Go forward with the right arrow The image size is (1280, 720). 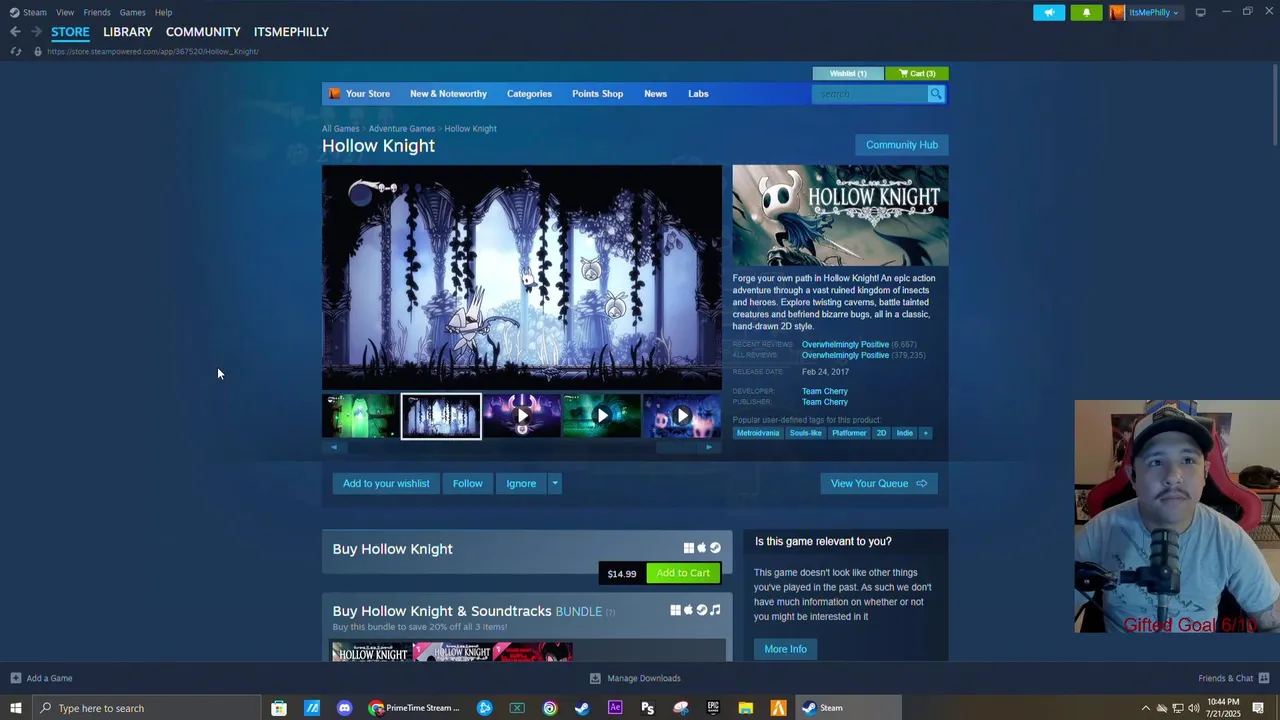[36, 32]
